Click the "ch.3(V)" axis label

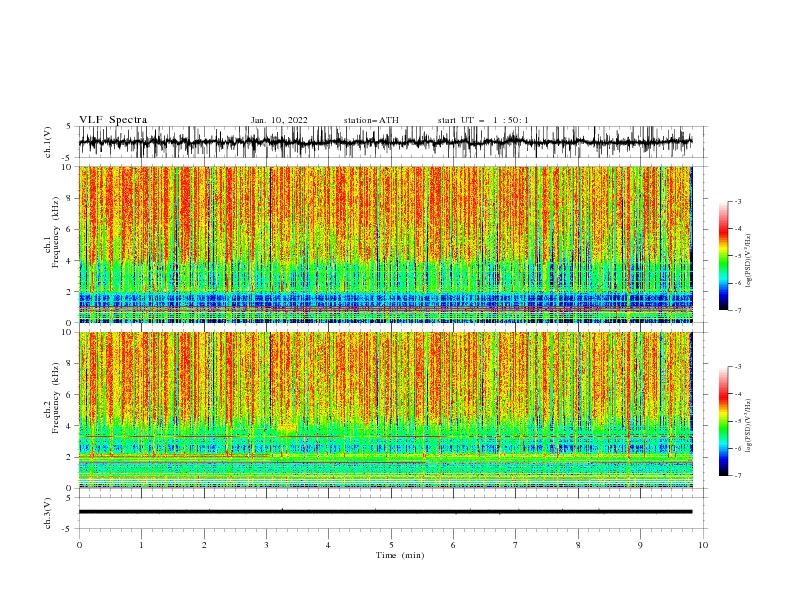48,513
